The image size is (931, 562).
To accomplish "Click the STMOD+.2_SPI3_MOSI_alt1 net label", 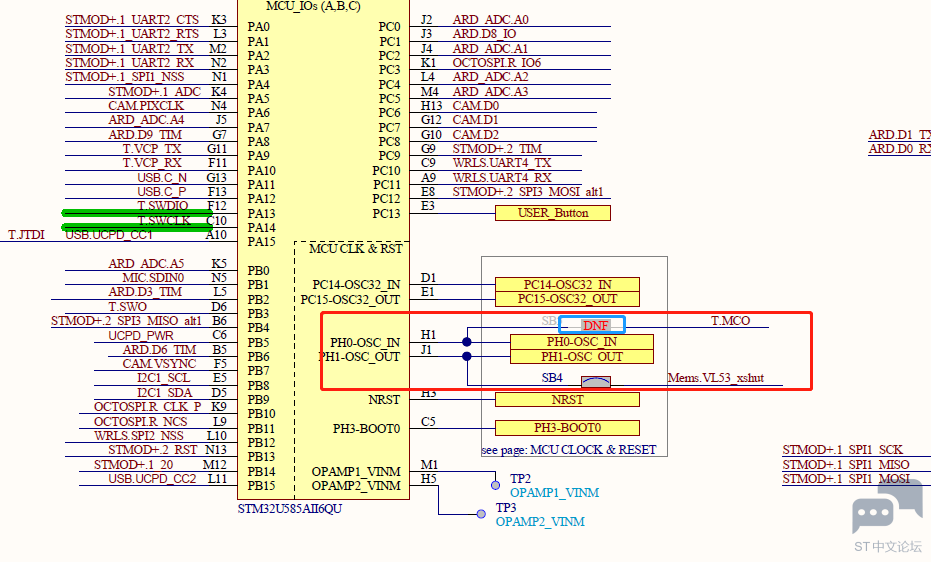I will point(528,192).
